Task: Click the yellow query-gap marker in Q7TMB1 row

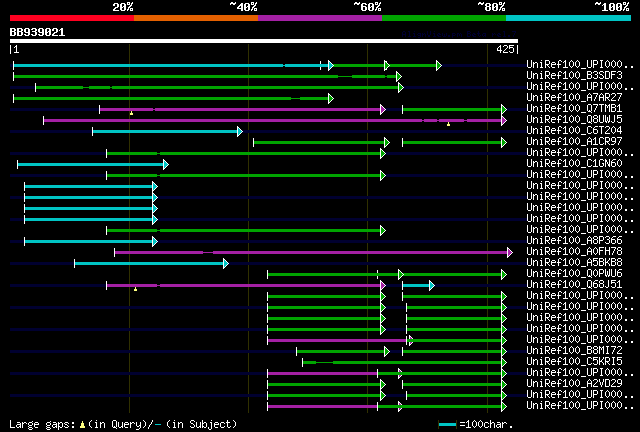Action: tap(131, 113)
